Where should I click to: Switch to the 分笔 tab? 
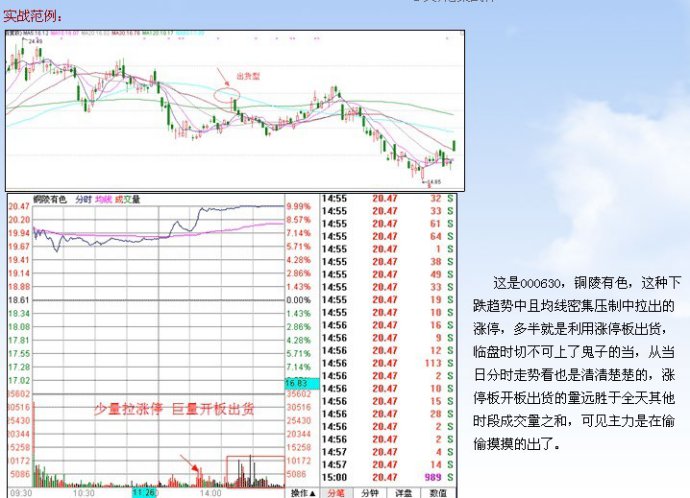click(336, 493)
